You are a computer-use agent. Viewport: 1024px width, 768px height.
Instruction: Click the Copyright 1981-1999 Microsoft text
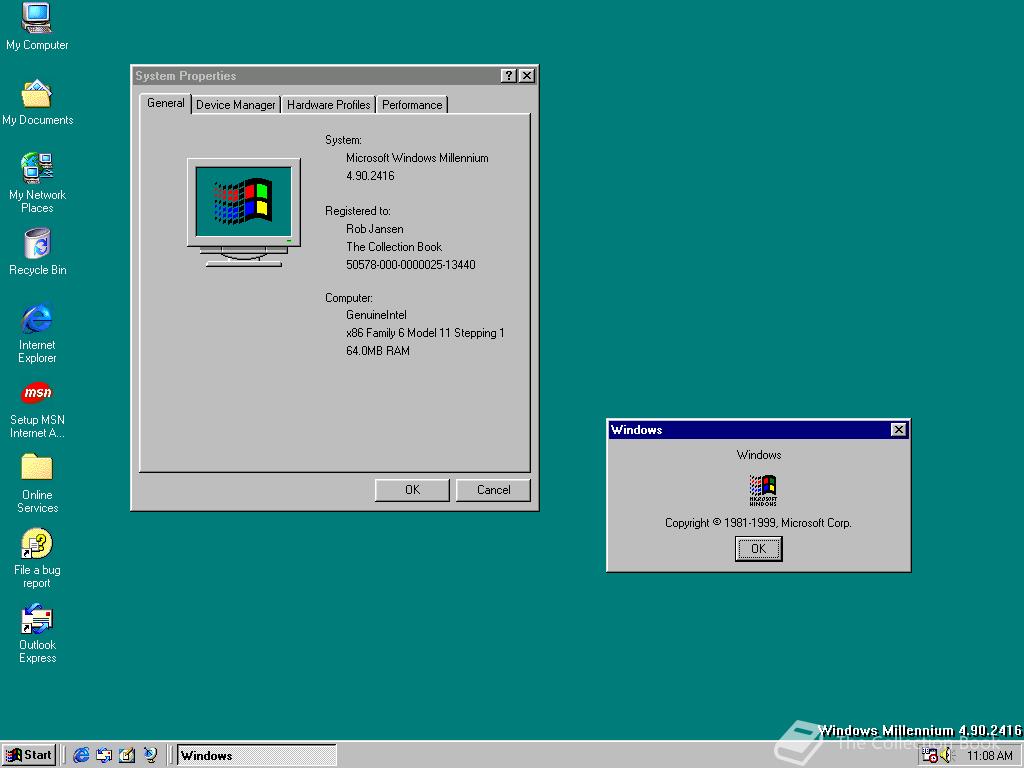(758, 523)
